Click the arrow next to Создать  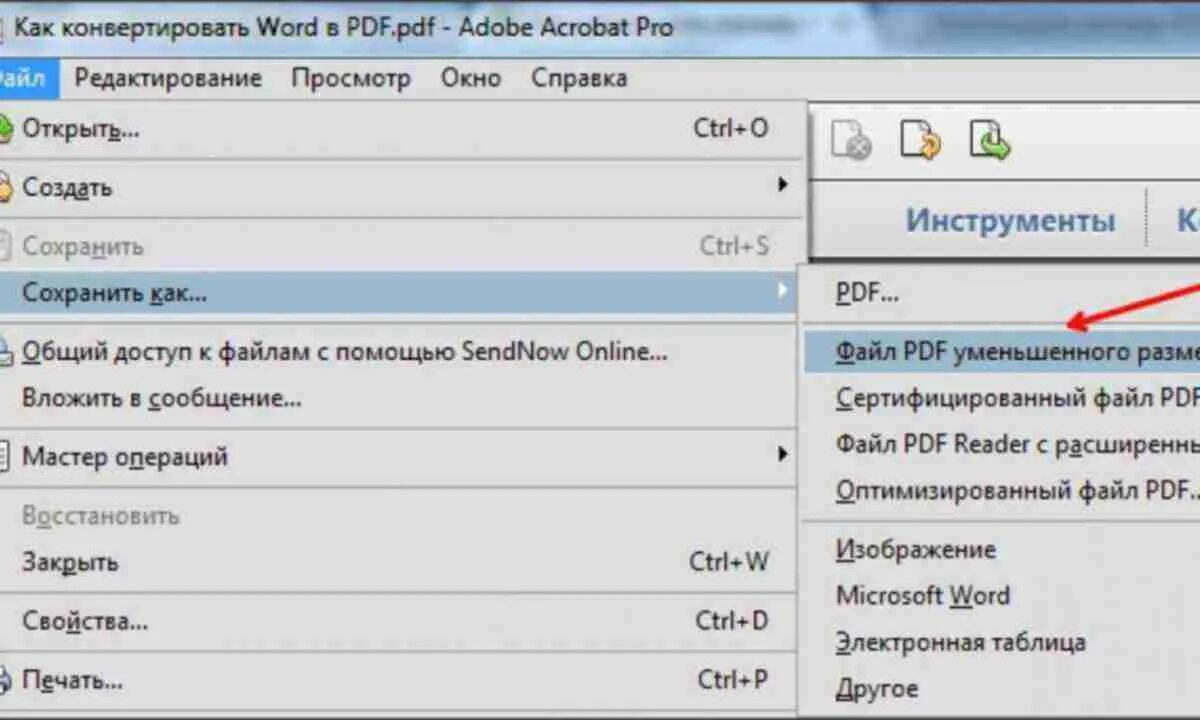783,185
